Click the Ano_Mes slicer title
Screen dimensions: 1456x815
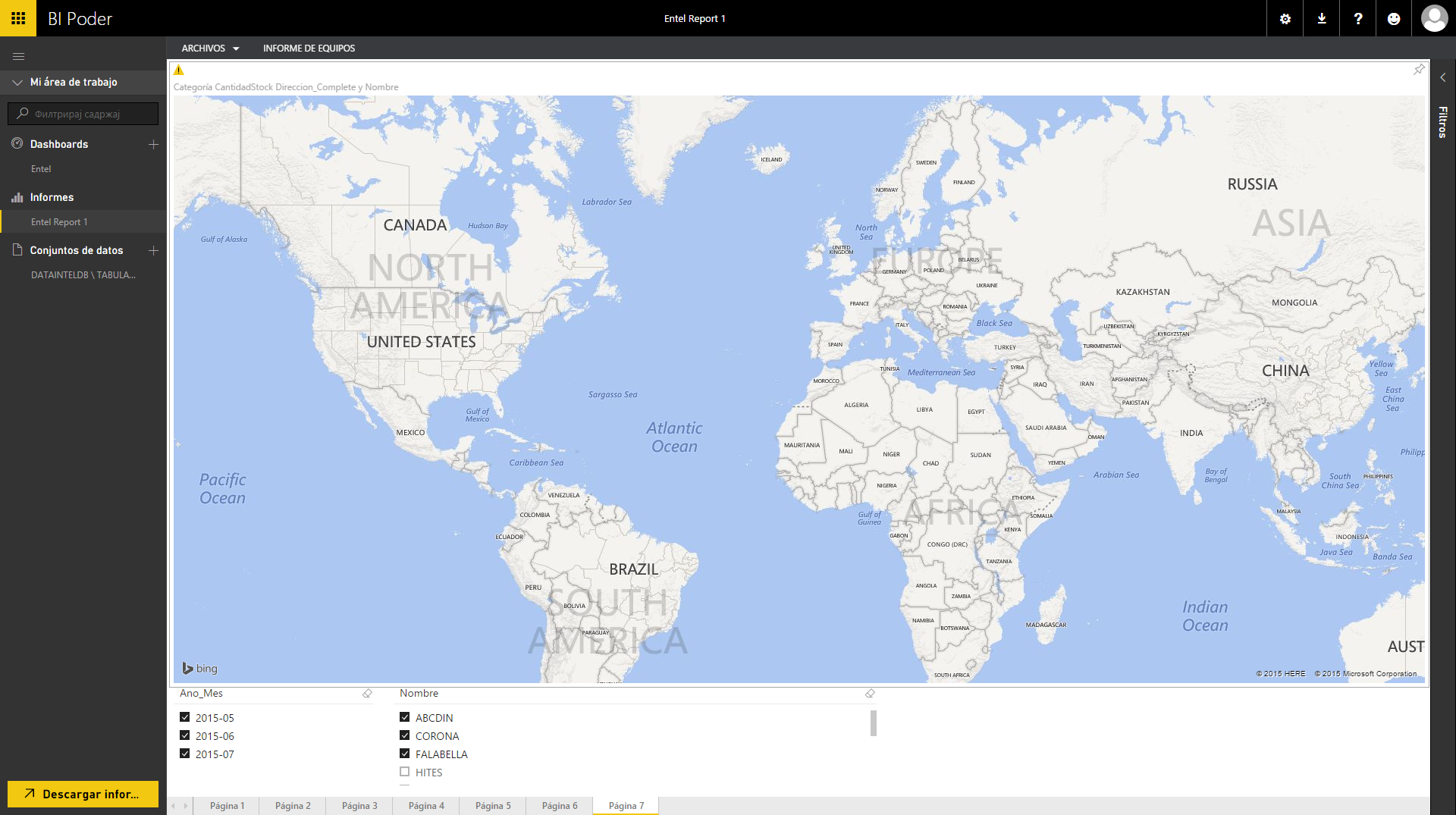pyautogui.click(x=201, y=694)
